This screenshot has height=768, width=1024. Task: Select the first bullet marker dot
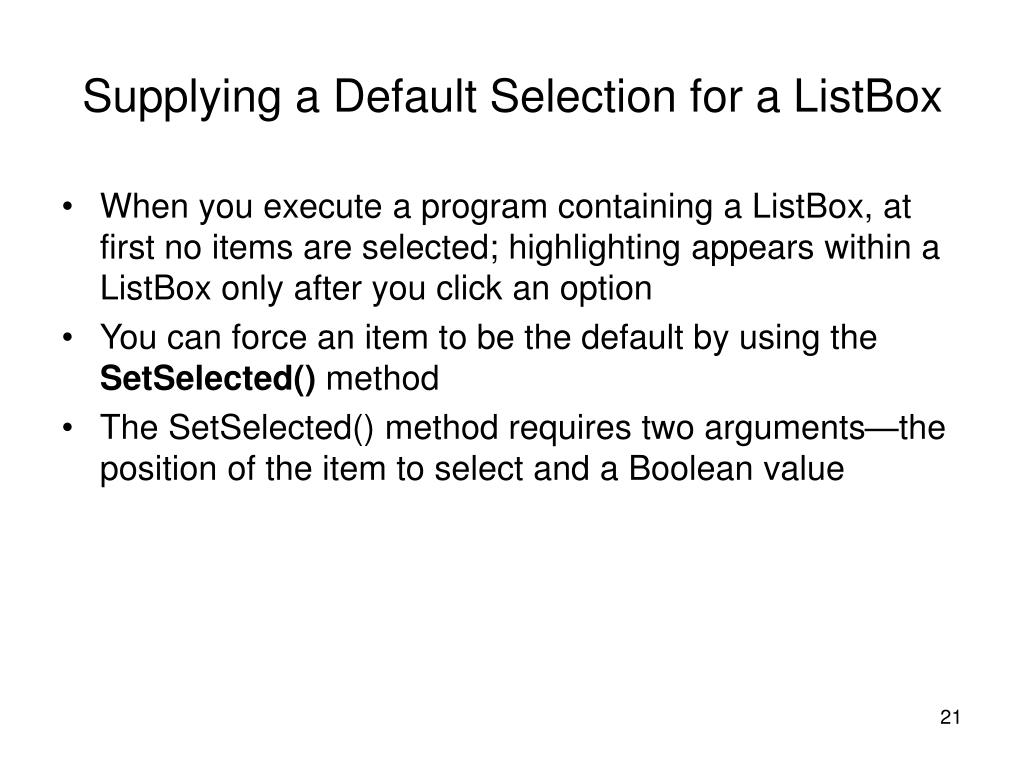(x=67, y=208)
